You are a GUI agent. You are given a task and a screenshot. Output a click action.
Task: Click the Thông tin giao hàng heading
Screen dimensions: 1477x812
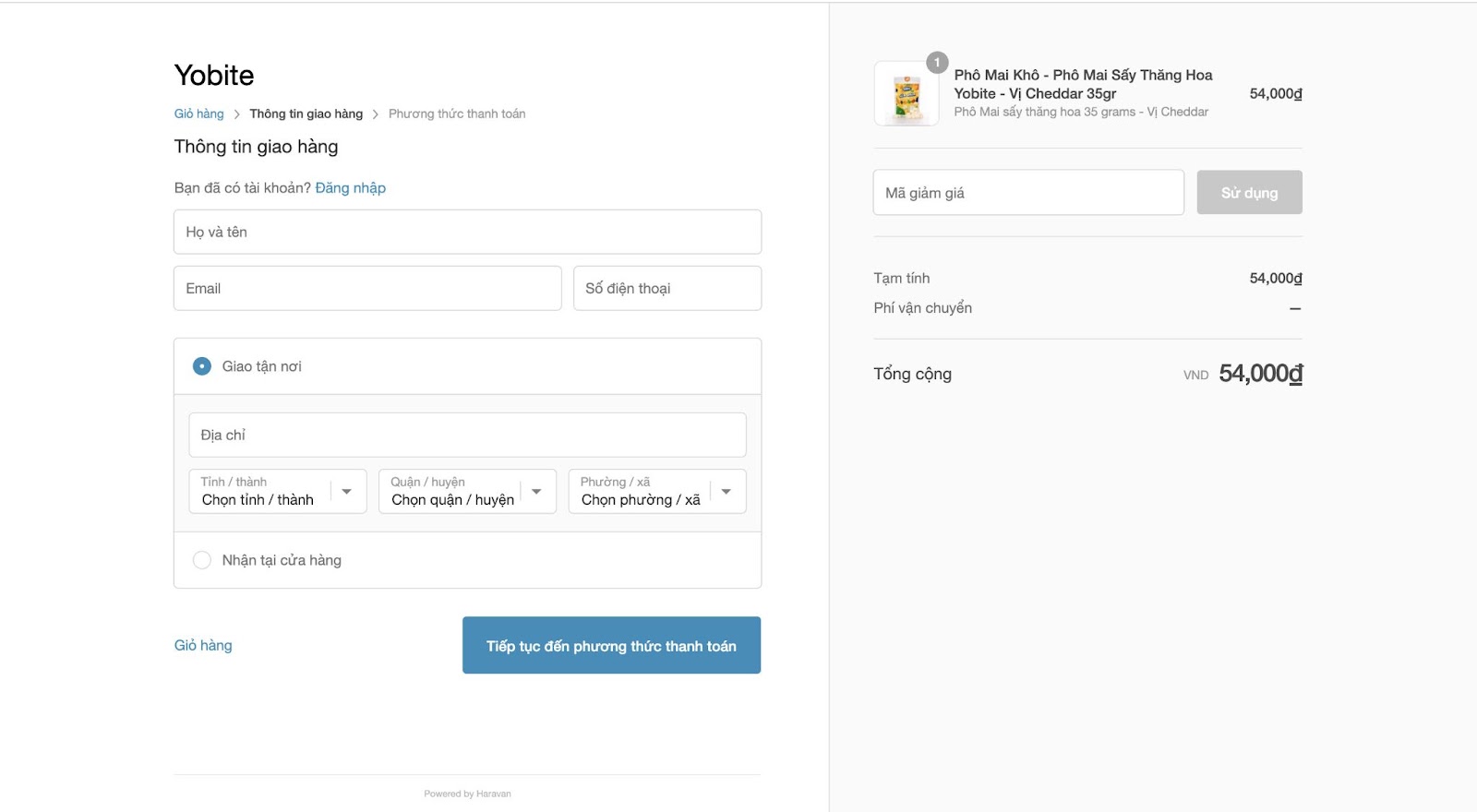click(x=257, y=147)
